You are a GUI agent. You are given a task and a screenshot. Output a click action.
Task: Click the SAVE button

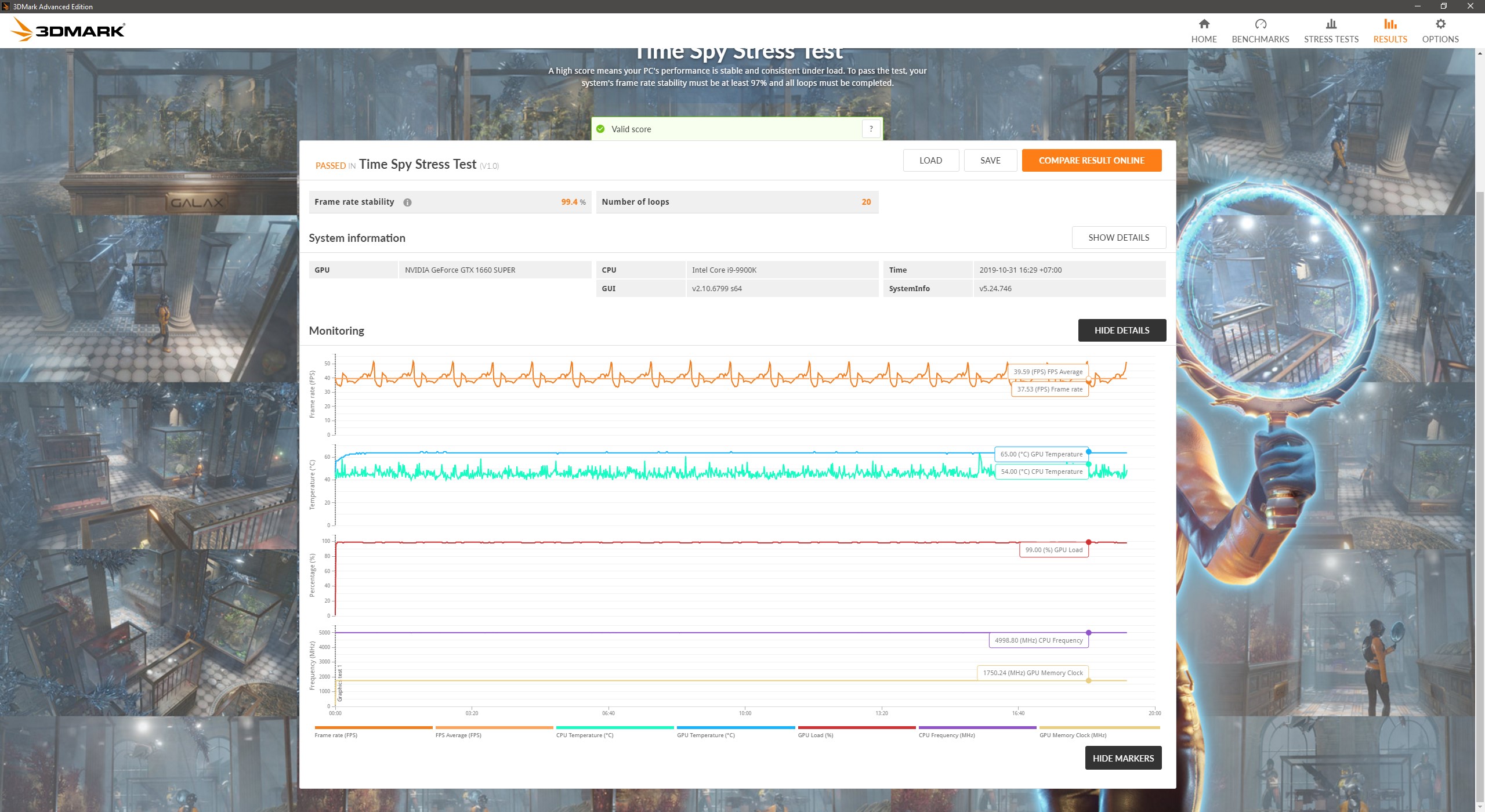pyautogui.click(x=990, y=161)
